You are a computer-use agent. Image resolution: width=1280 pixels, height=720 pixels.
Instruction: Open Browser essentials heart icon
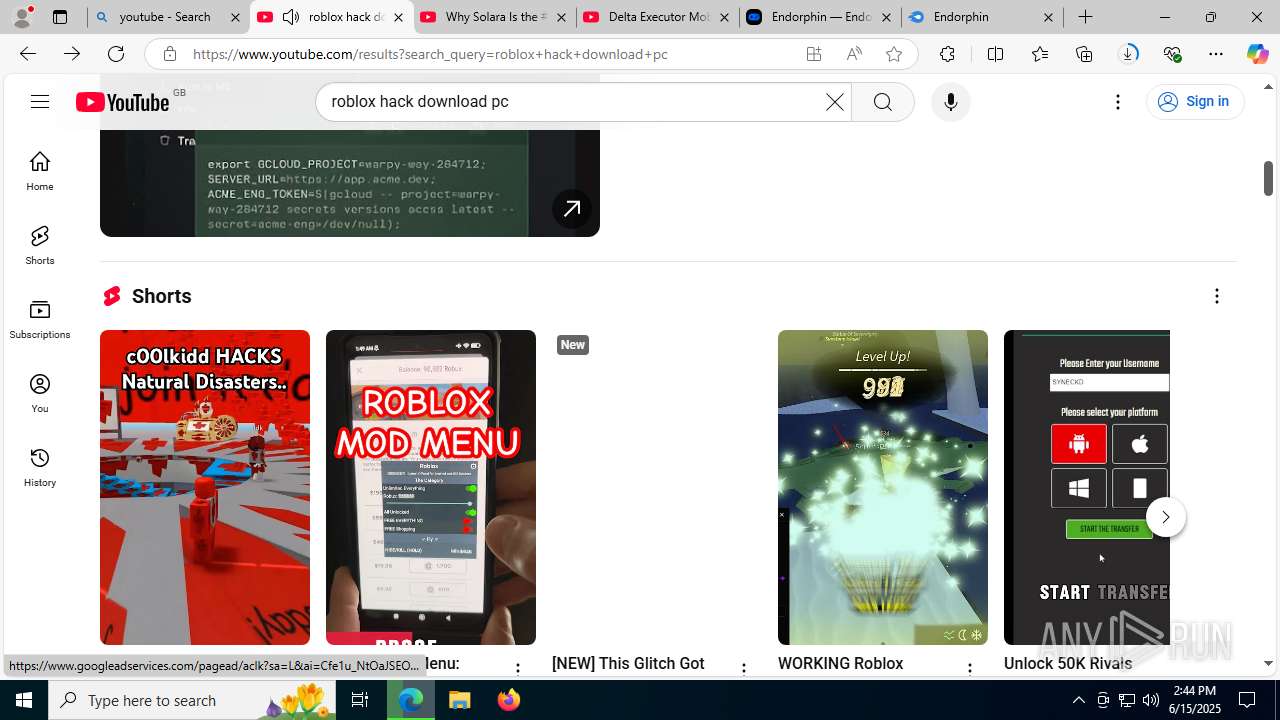pos(1172,54)
